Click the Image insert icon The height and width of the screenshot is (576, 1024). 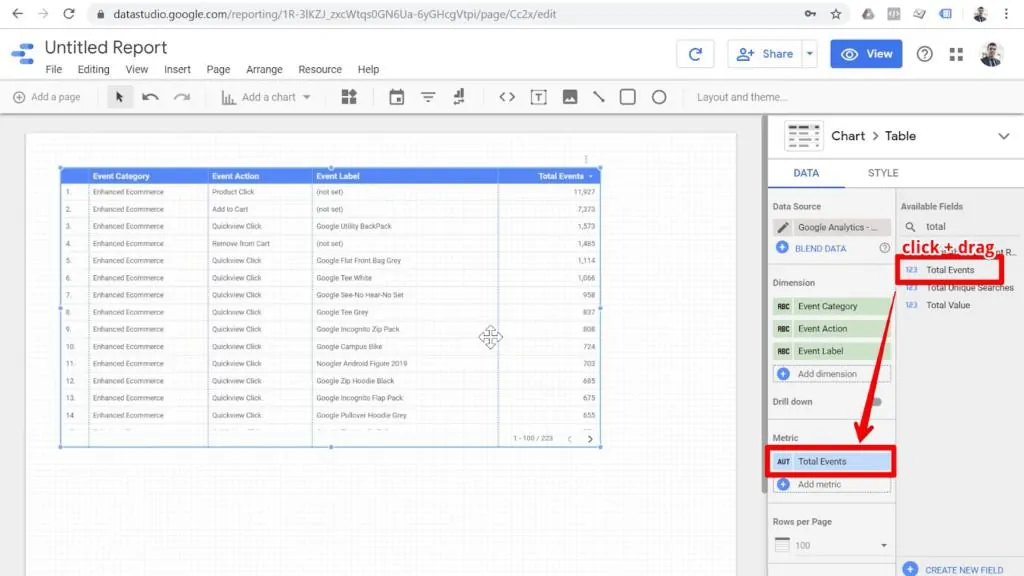pyautogui.click(x=571, y=97)
